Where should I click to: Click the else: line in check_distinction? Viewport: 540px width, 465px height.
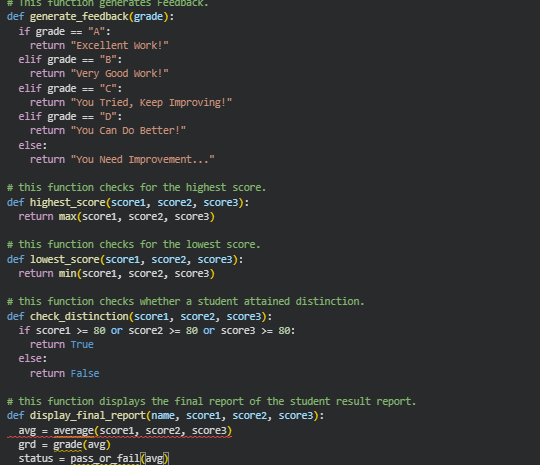pyautogui.click(x=33, y=359)
